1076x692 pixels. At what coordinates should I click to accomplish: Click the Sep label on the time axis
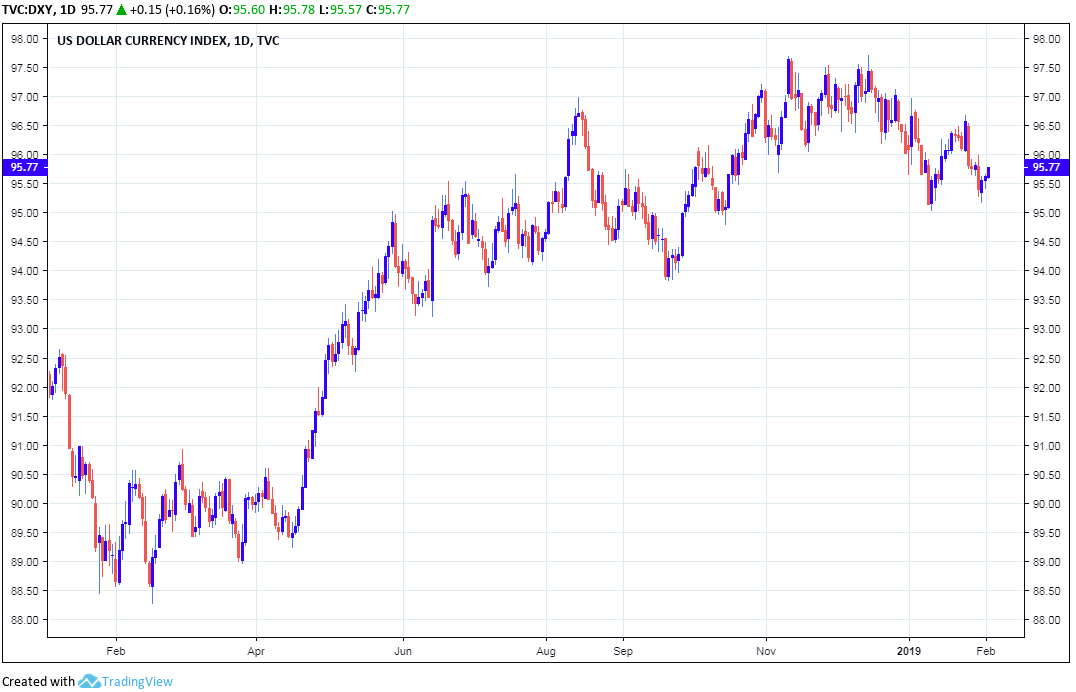click(622, 649)
